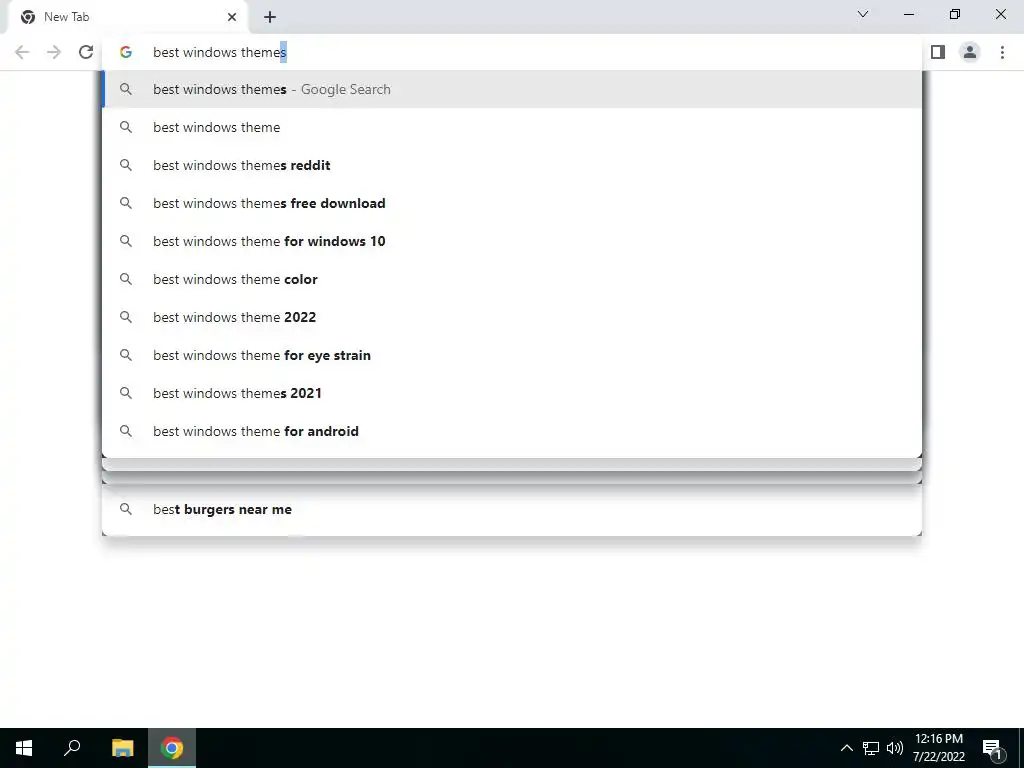Pick 'best windows themes 2021' suggestion
This screenshot has height=768, width=1024.
click(512, 392)
